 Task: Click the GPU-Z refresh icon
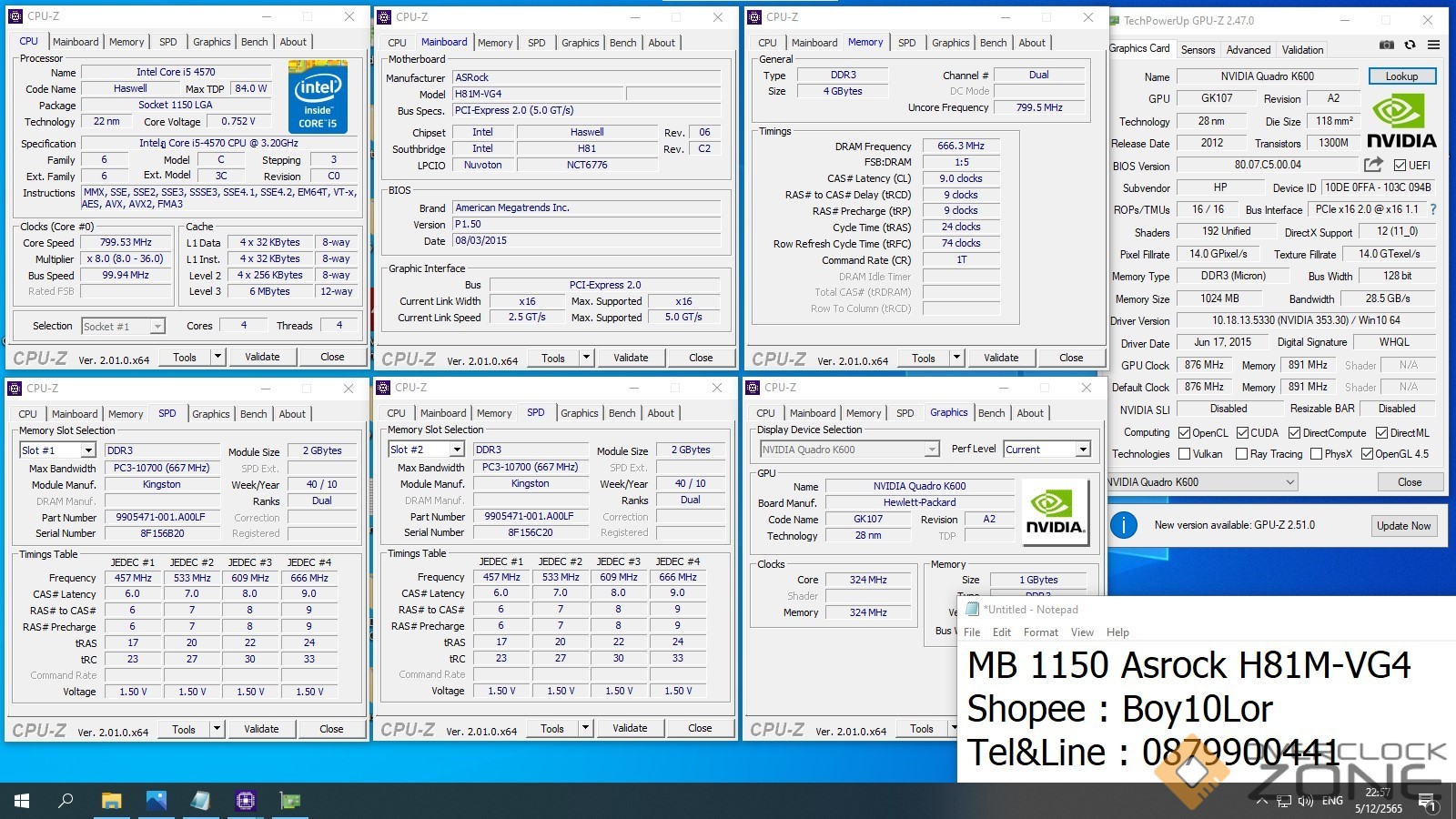pos(1410,45)
